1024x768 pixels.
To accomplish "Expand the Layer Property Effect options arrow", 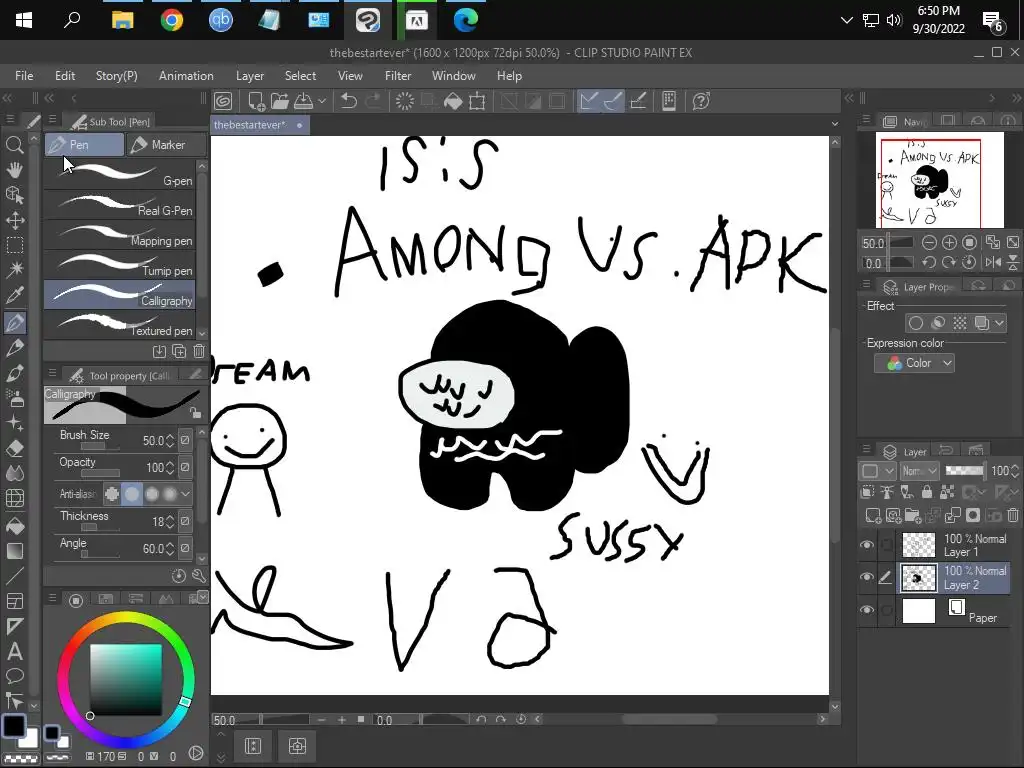I will coord(999,323).
